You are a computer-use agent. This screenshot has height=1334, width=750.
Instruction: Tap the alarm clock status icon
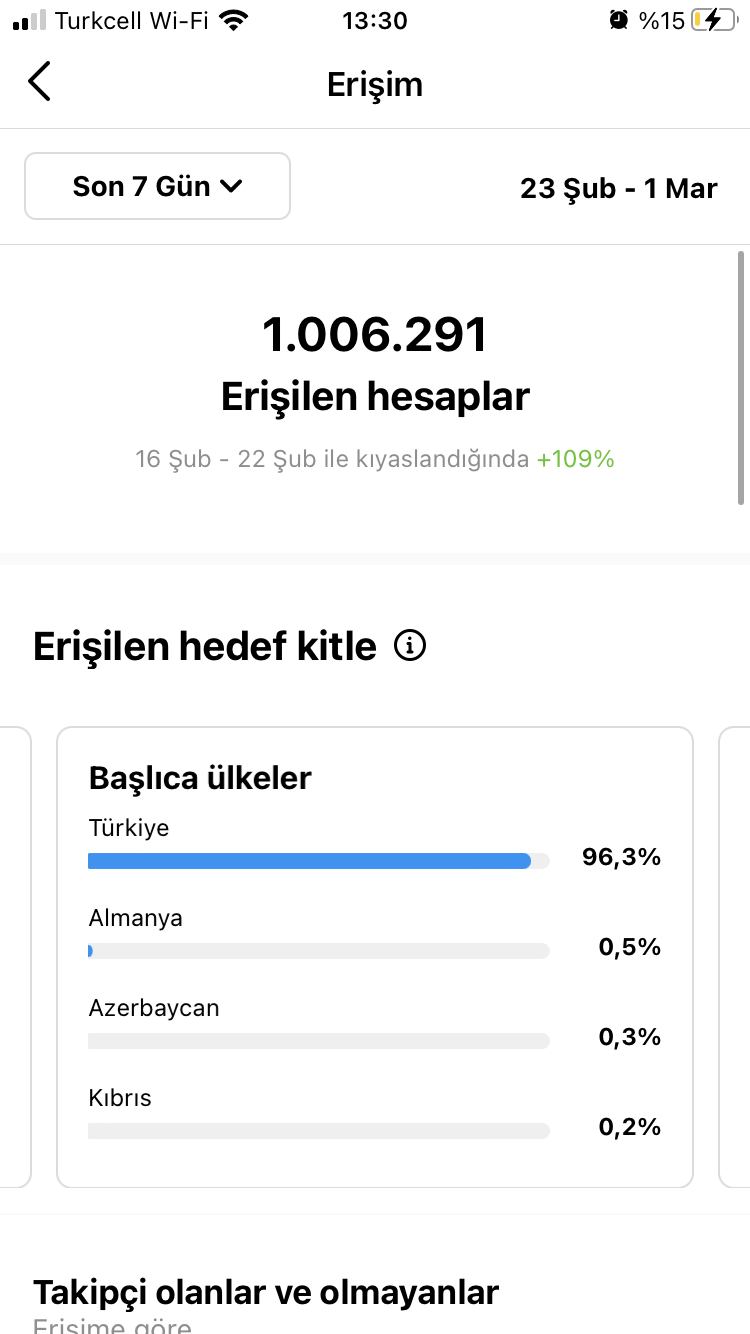[x=620, y=20]
